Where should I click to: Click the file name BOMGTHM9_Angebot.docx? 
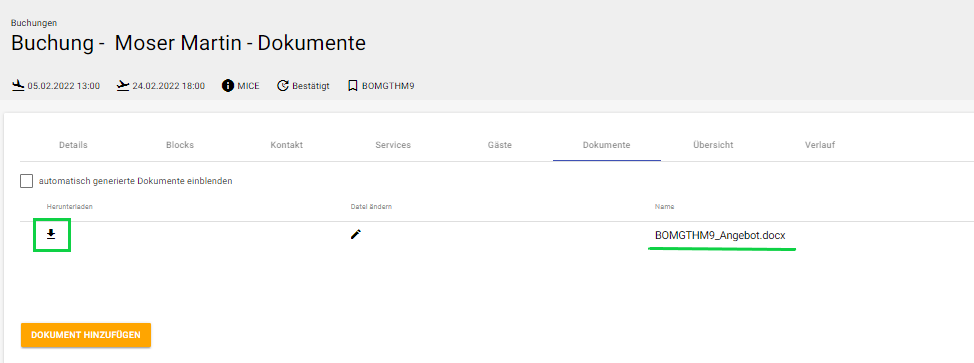pyautogui.click(x=720, y=236)
